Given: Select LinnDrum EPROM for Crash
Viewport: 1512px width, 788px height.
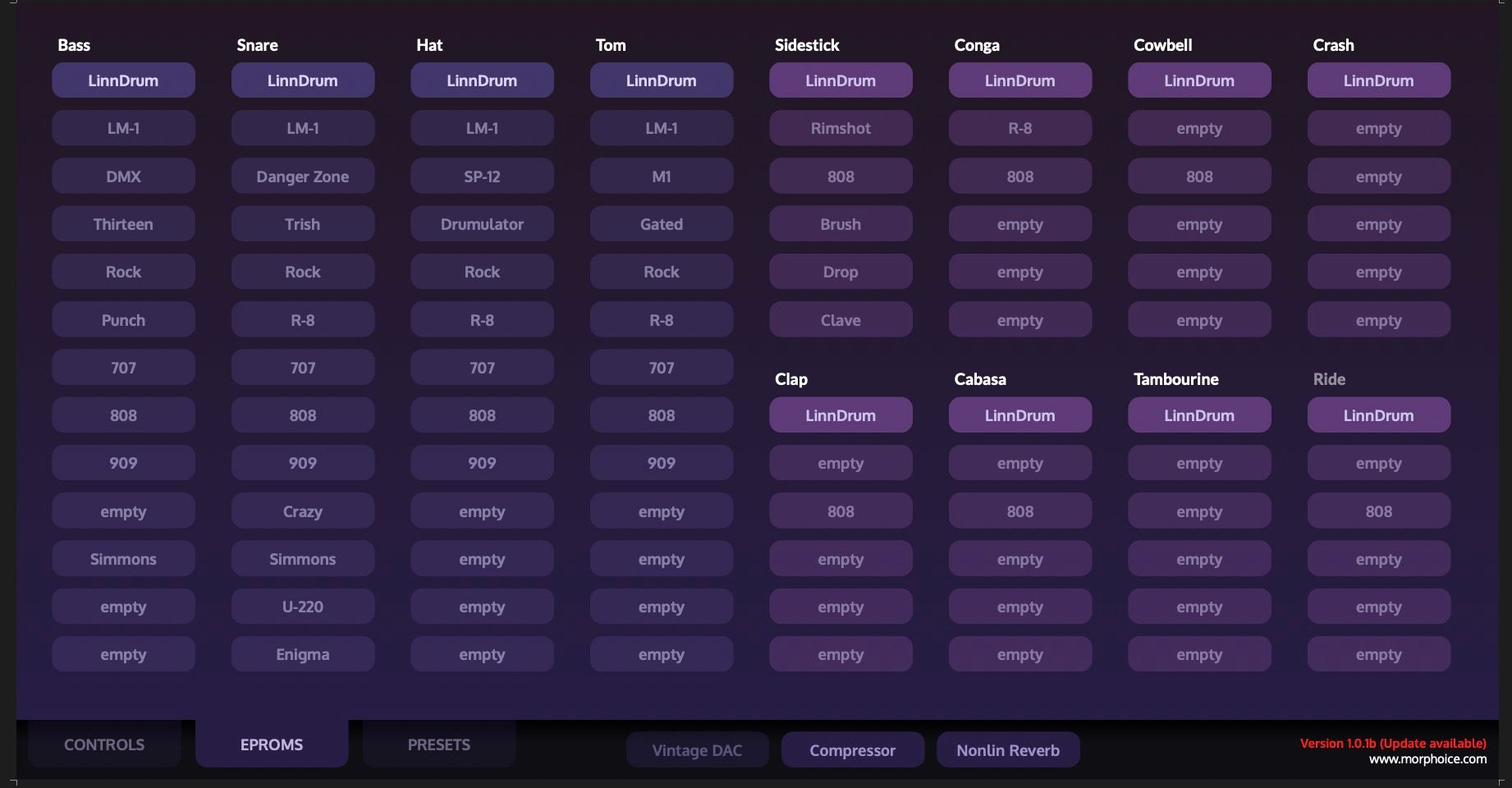Looking at the screenshot, I should tap(1379, 80).
